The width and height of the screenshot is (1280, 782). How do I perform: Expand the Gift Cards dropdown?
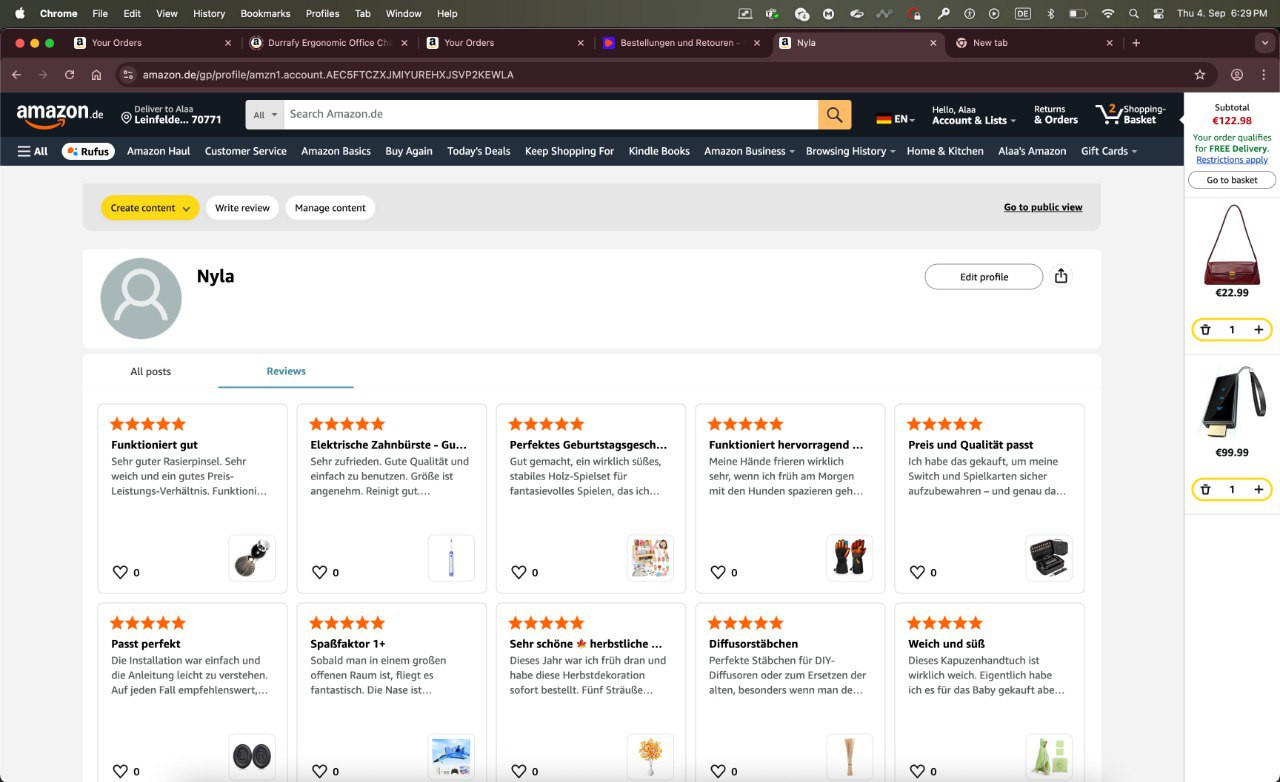tap(1109, 151)
